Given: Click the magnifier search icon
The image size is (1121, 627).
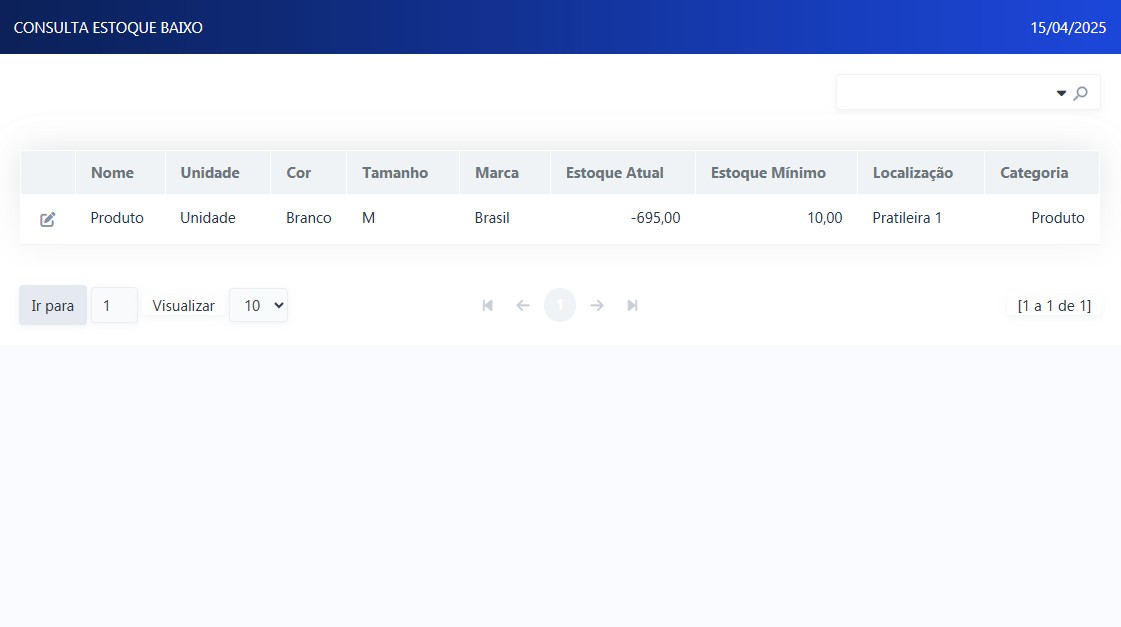Looking at the screenshot, I should click(x=1081, y=93).
